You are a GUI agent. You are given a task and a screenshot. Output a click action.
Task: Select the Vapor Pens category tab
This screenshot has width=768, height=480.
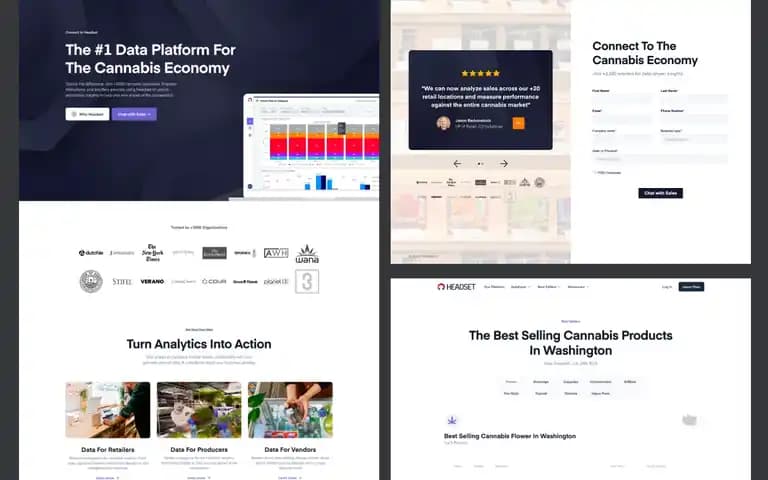pyautogui.click(x=600, y=393)
